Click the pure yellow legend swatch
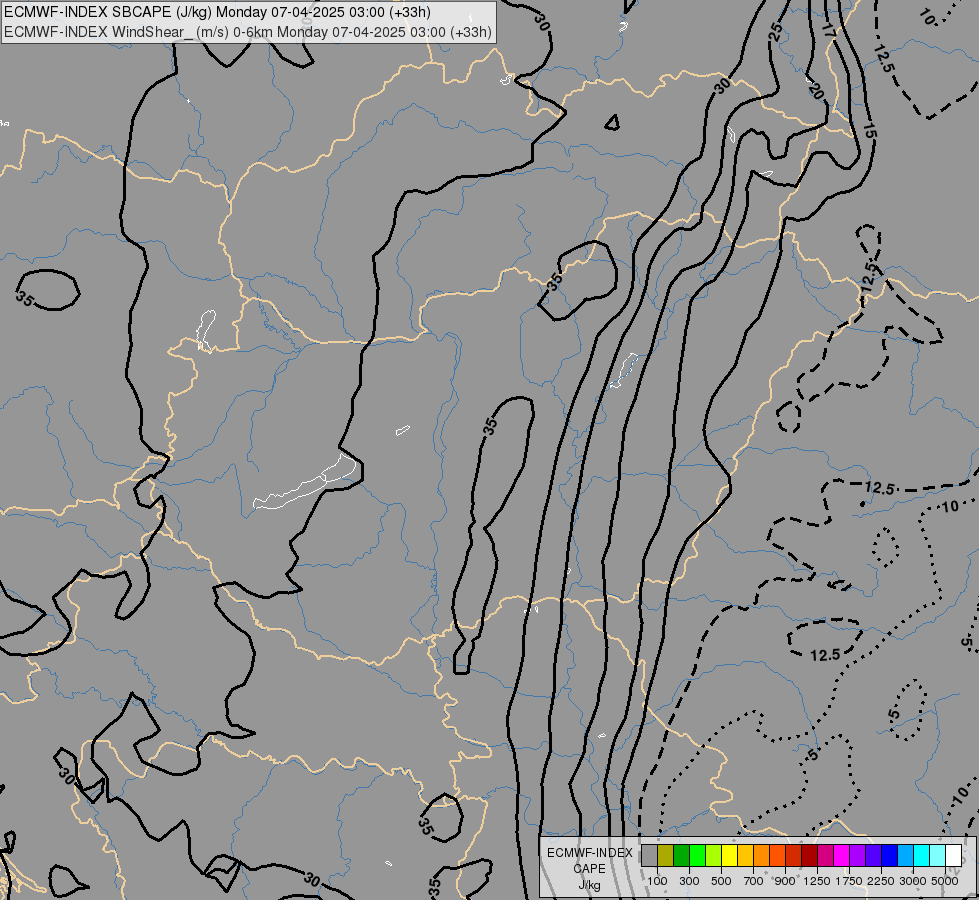Image resolution: width=979 pixels, height=900 pixels. [x=729, y=855]
